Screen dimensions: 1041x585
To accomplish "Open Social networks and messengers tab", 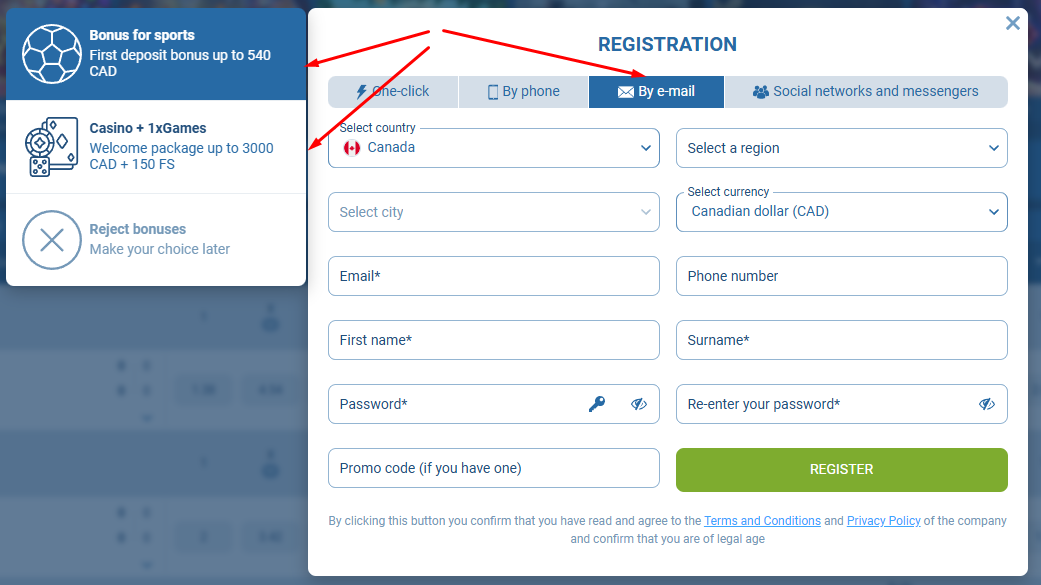I will coord(865,92).
